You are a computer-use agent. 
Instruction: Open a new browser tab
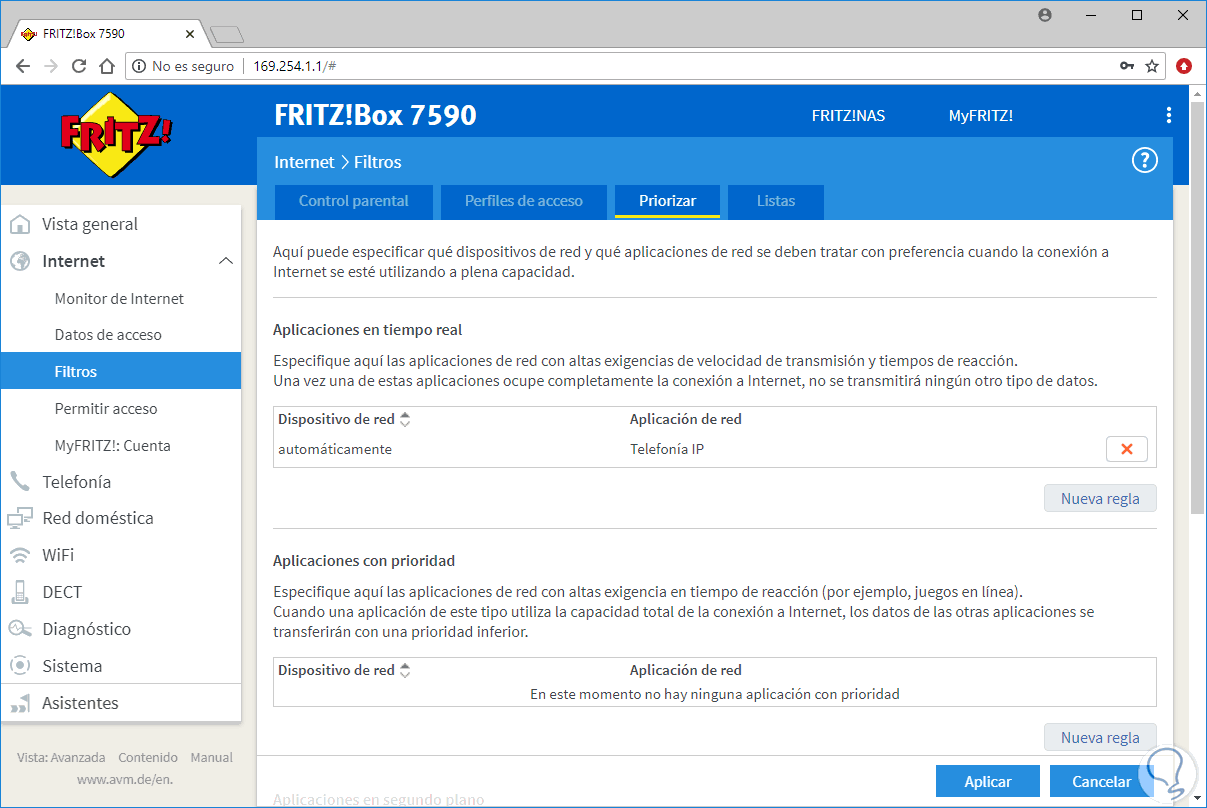point(227,34)
